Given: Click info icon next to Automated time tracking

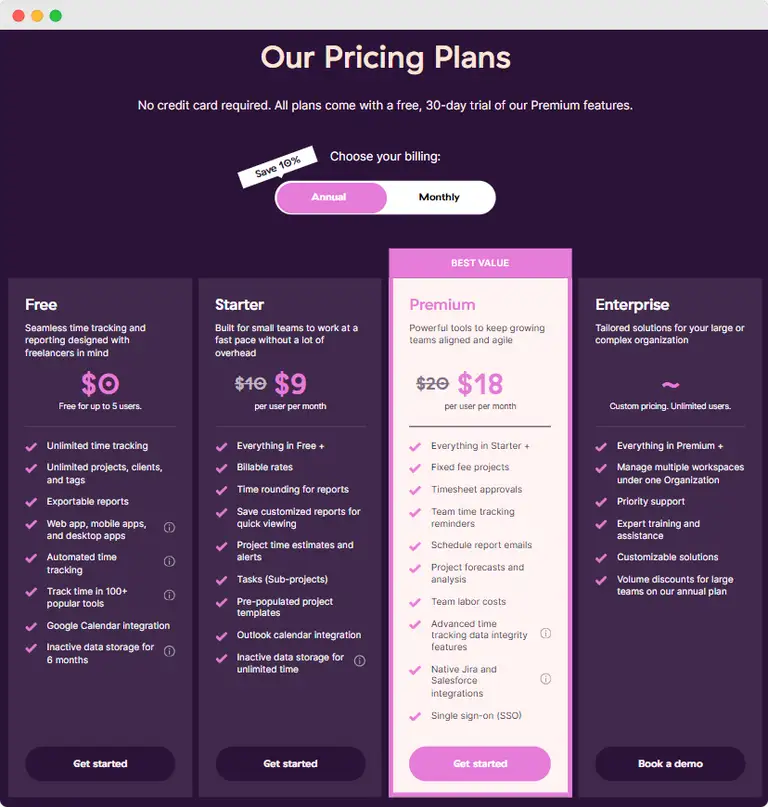Looking at the screenshot, I should pyautogui.click(x=170, y=562).
